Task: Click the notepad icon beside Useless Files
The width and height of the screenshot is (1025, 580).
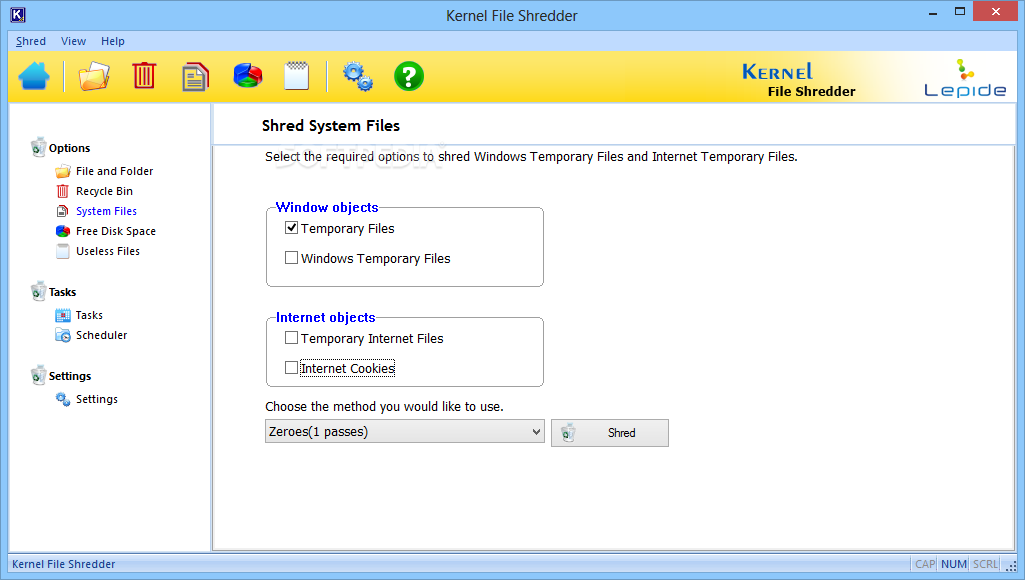Action: pos(63,251)
